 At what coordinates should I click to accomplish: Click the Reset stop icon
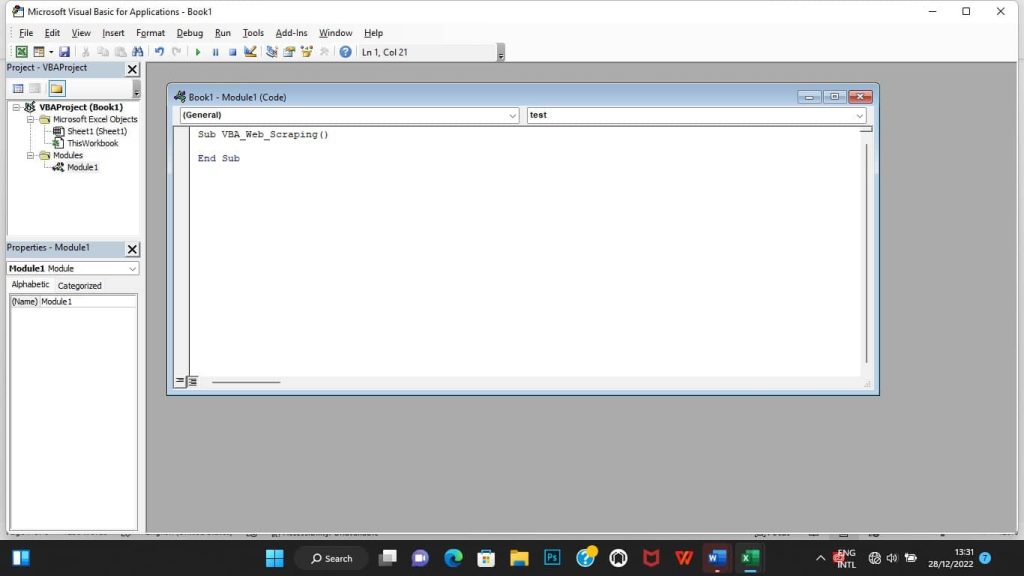(232, 52)
